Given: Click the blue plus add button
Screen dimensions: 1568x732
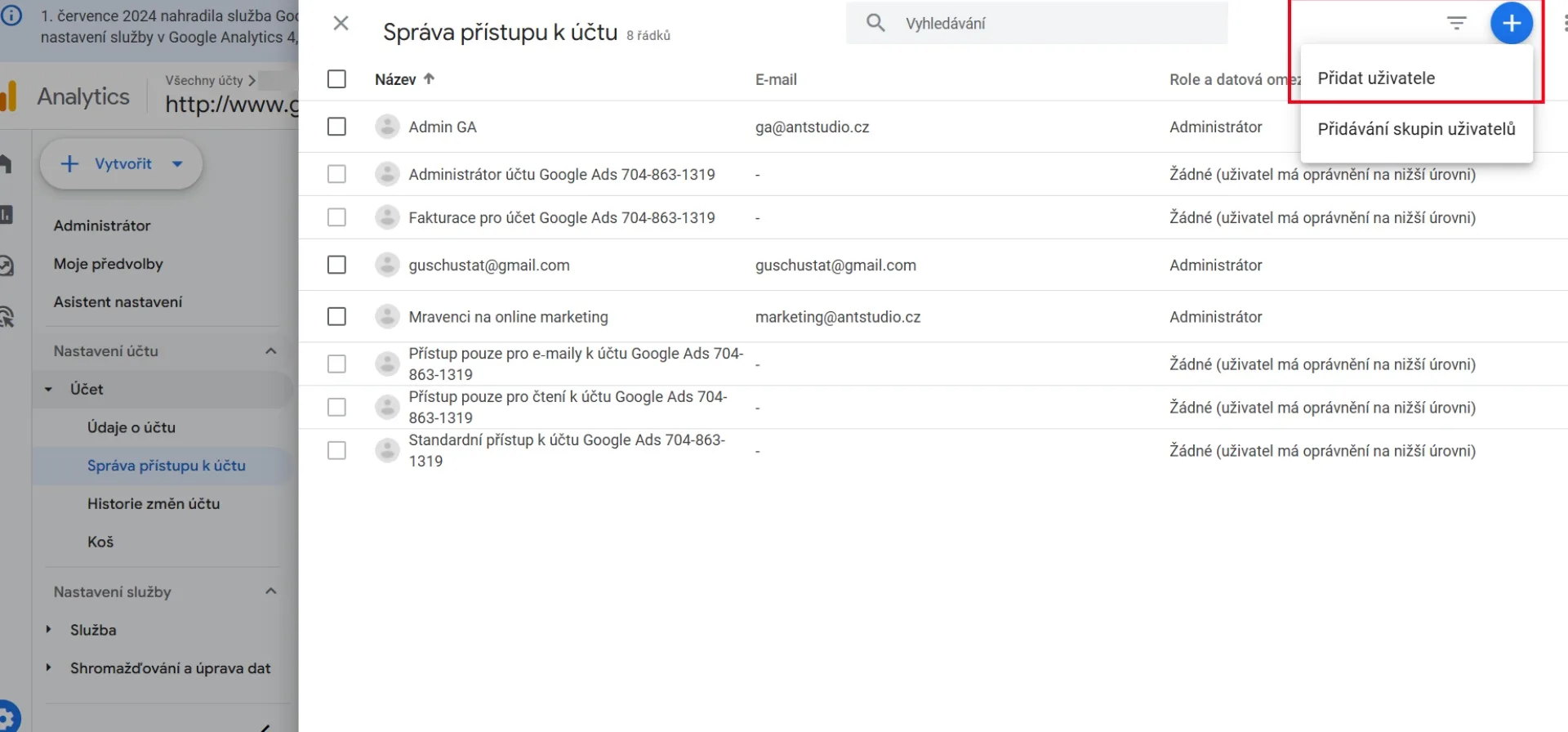Looking at the screenshot, I should click(1511, 23).
